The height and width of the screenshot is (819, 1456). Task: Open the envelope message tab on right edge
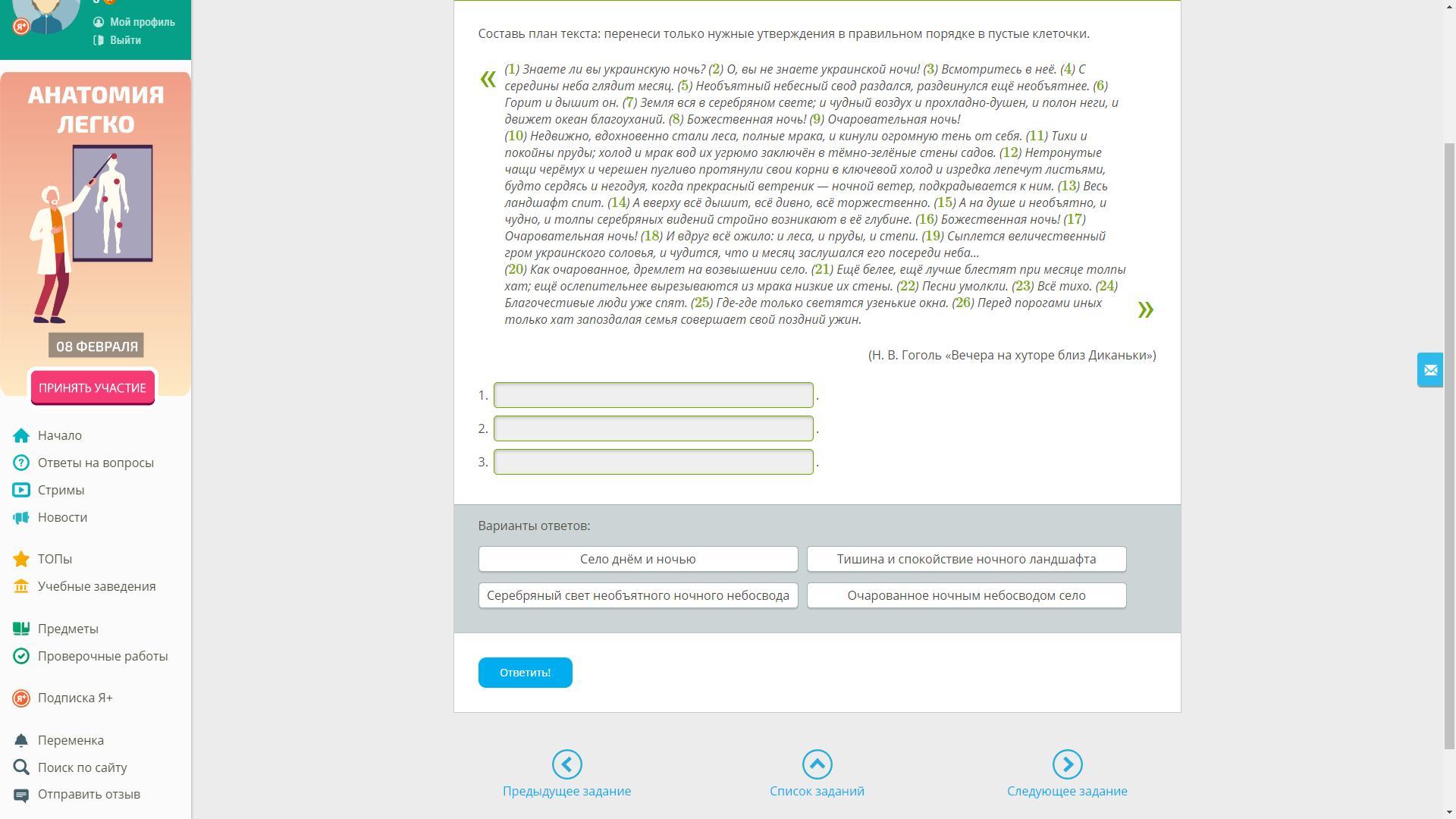coord(1430,370)
